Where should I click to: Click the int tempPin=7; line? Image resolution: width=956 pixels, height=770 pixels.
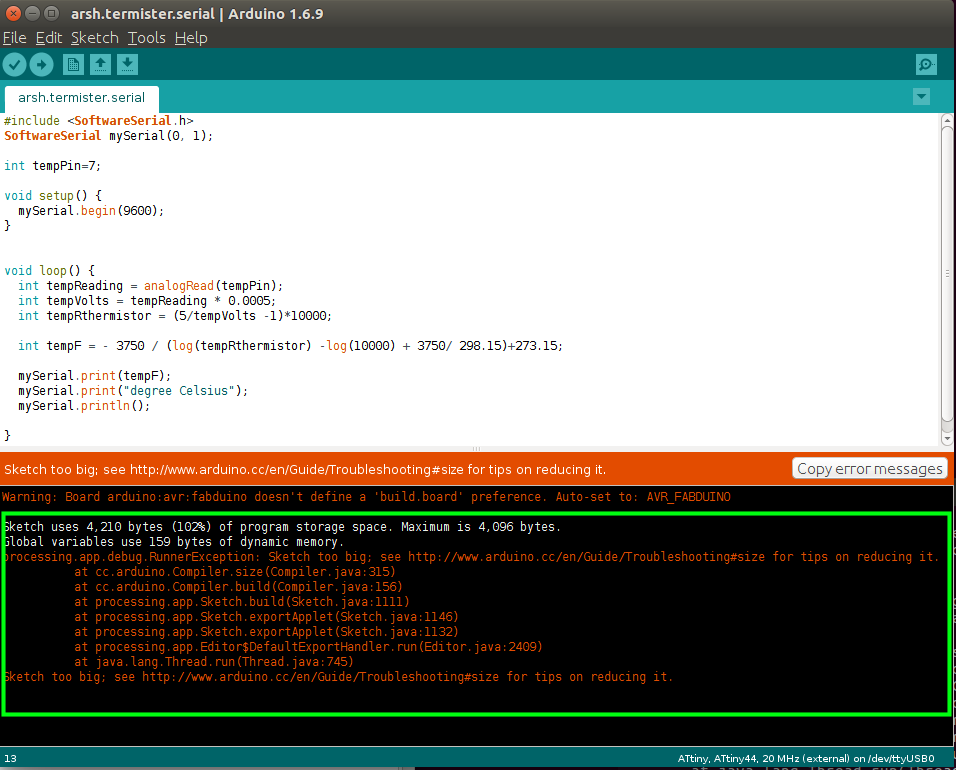click(x=52, y=166)
